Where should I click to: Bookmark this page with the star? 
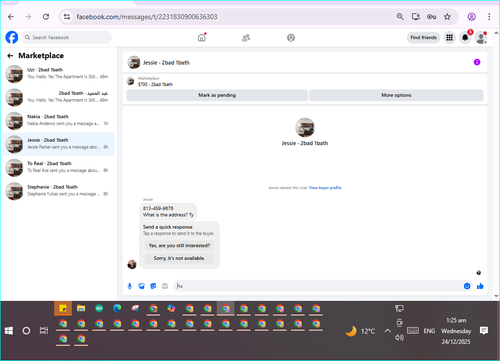point(447,17)
